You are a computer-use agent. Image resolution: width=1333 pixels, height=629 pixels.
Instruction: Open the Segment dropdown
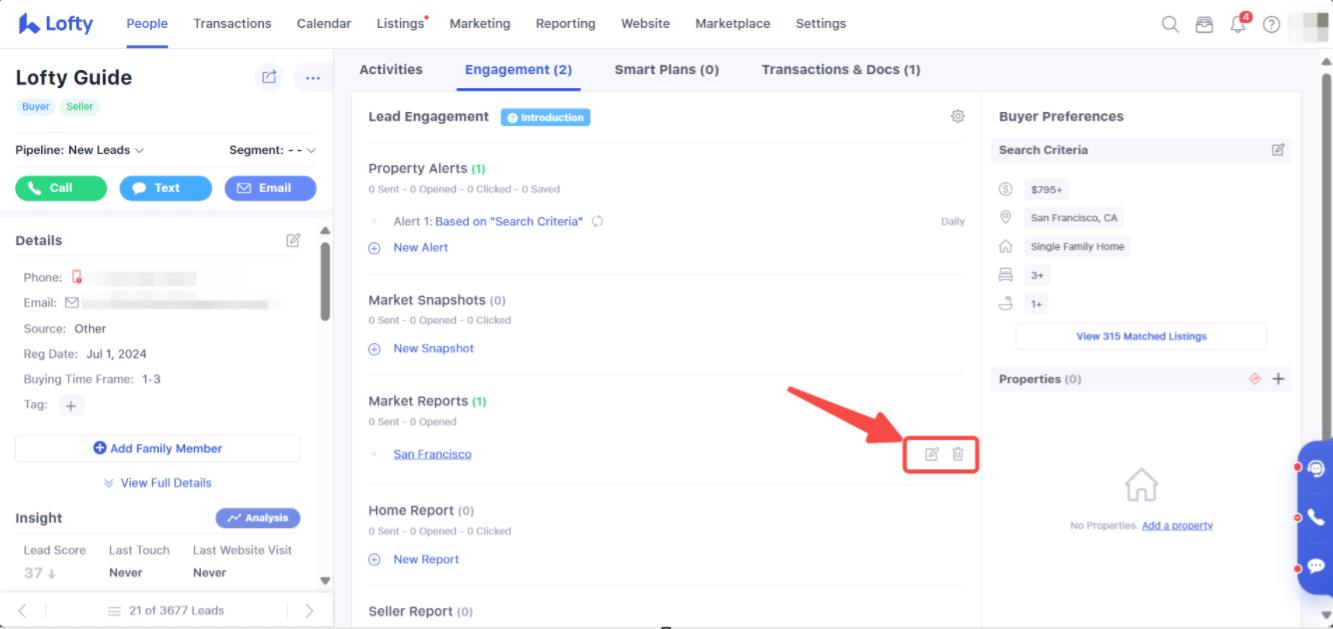272,150
